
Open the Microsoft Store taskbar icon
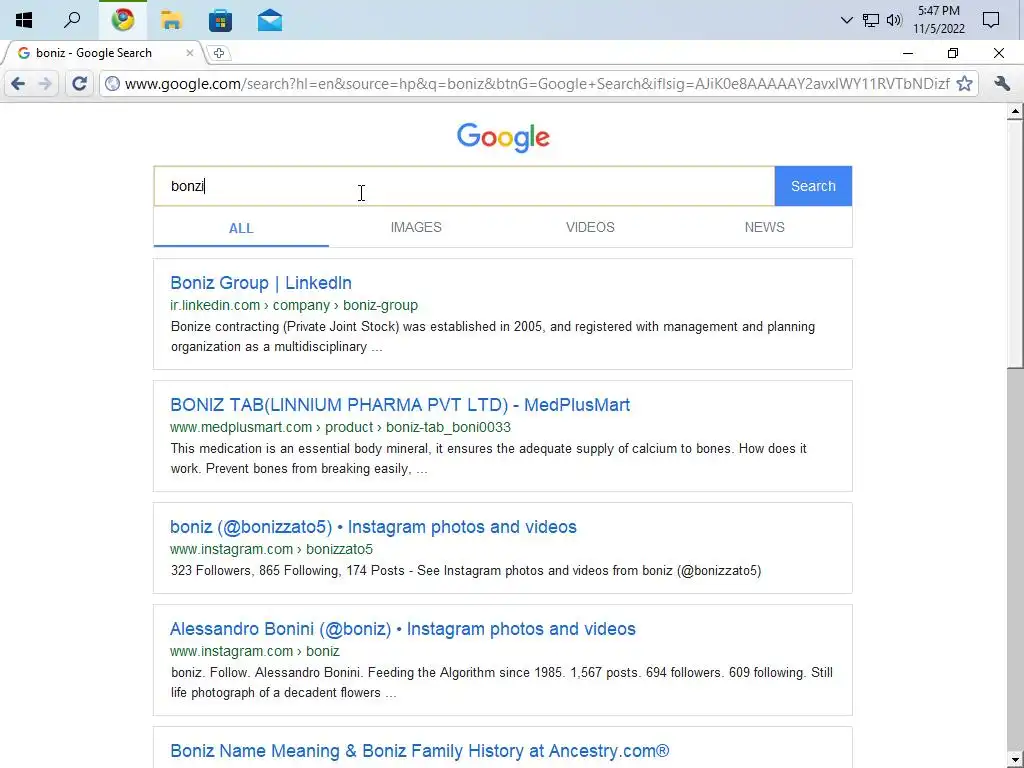[x=220, y=20]
